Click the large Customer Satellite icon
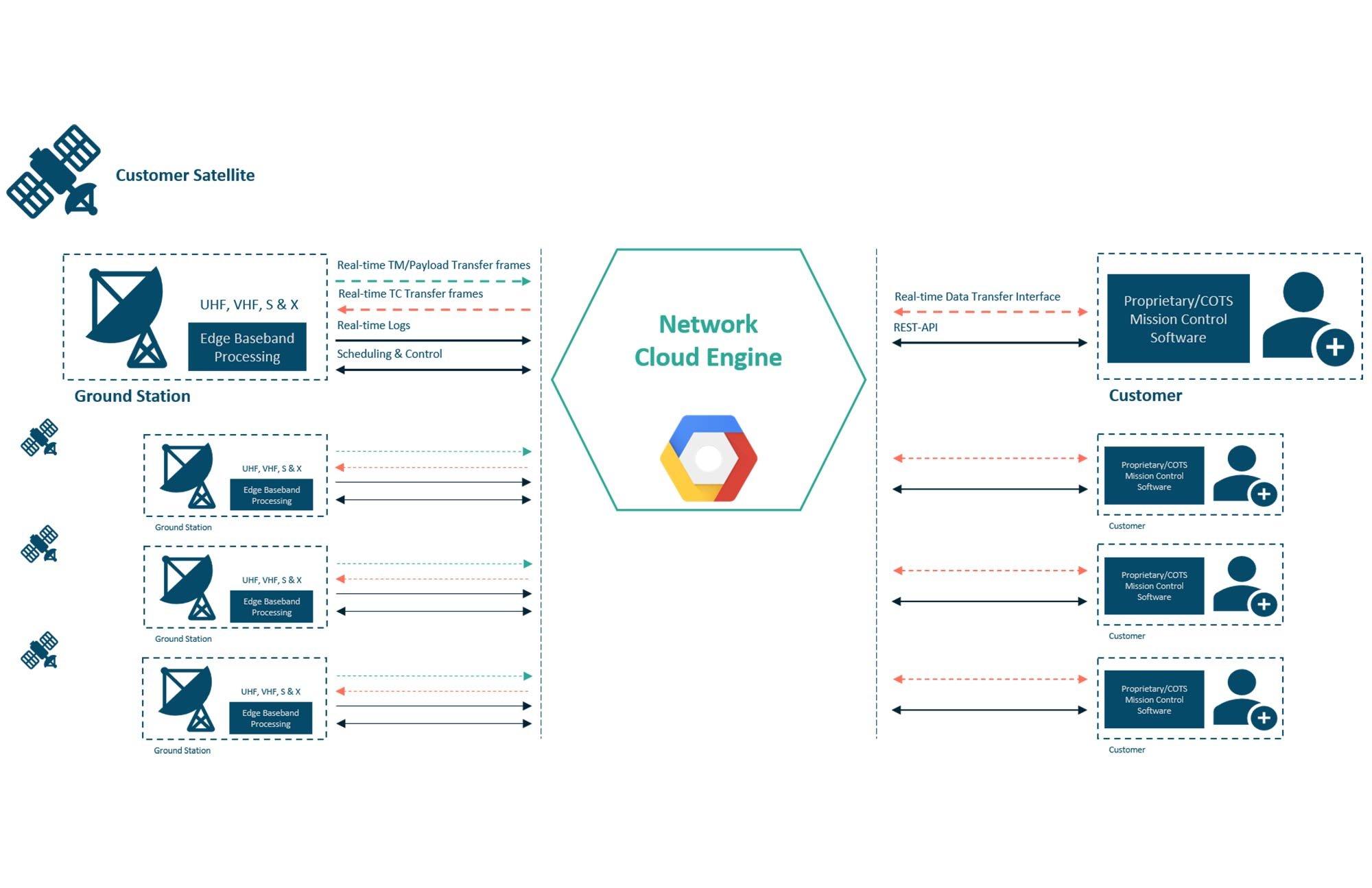The image size is (1372, 888). coord(54,171)
